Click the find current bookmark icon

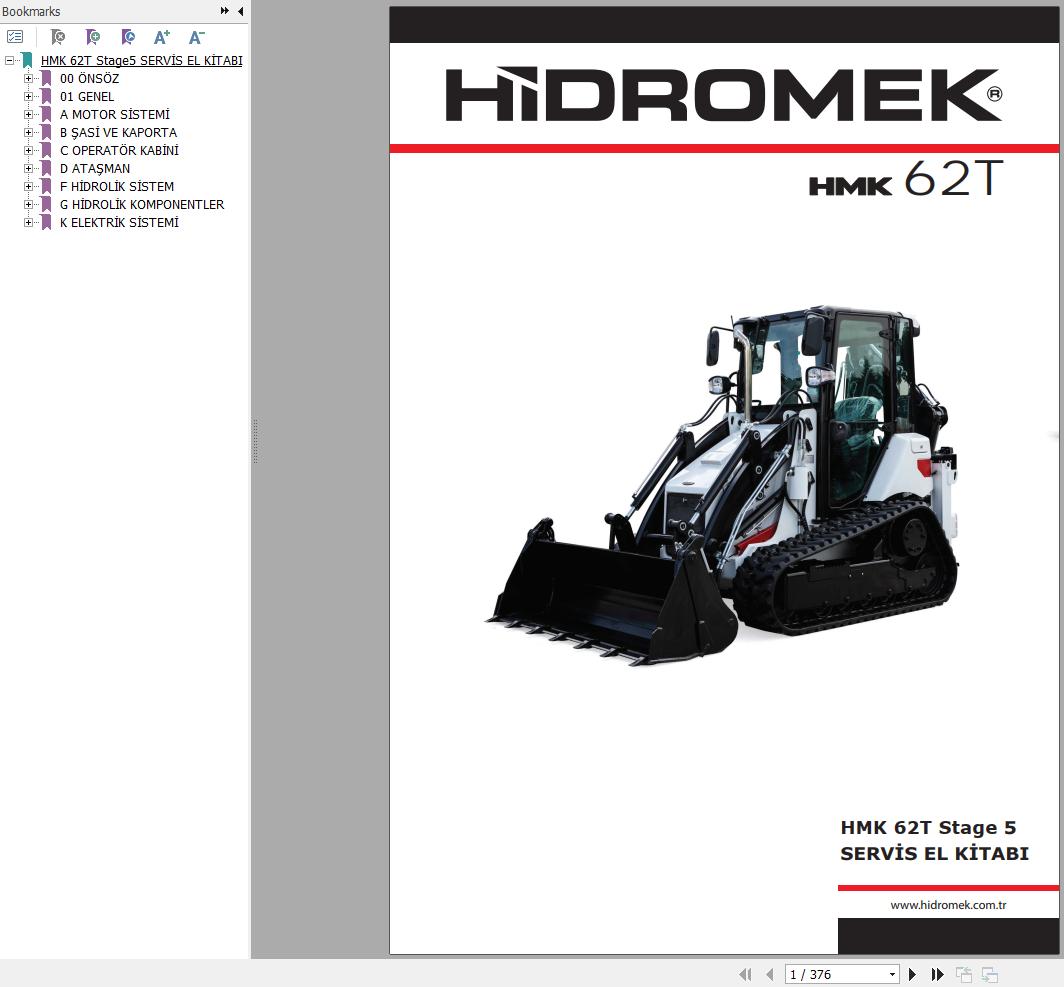[128, 37]
